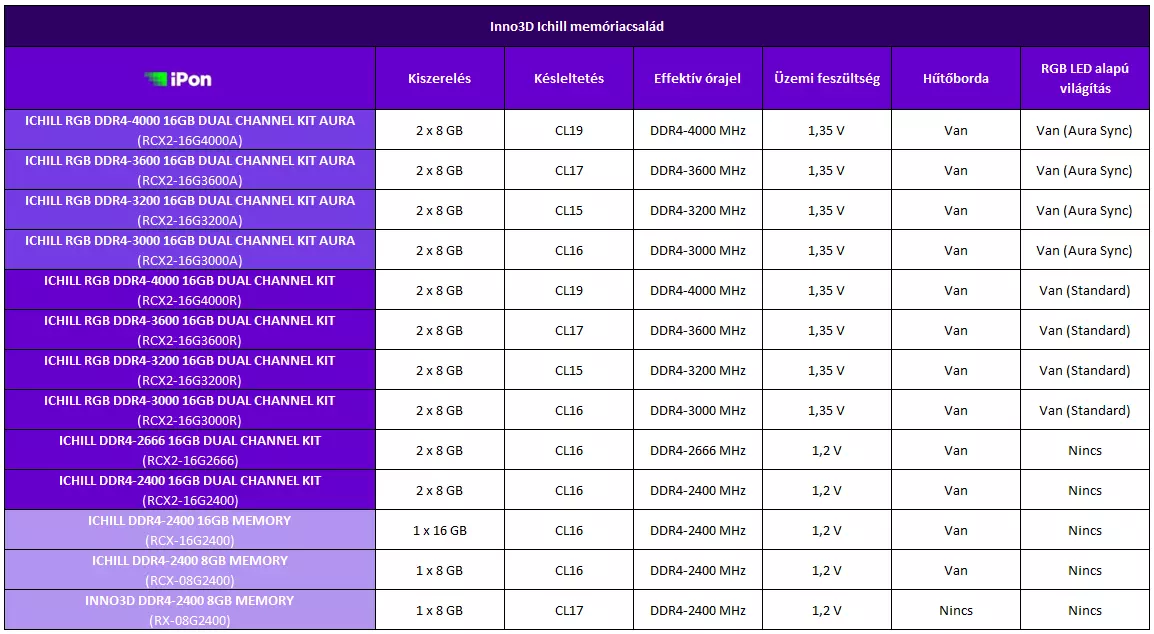Screen dimensions: 1154x634
Task: Click the Hűtőborda column header
Action: 956,78
